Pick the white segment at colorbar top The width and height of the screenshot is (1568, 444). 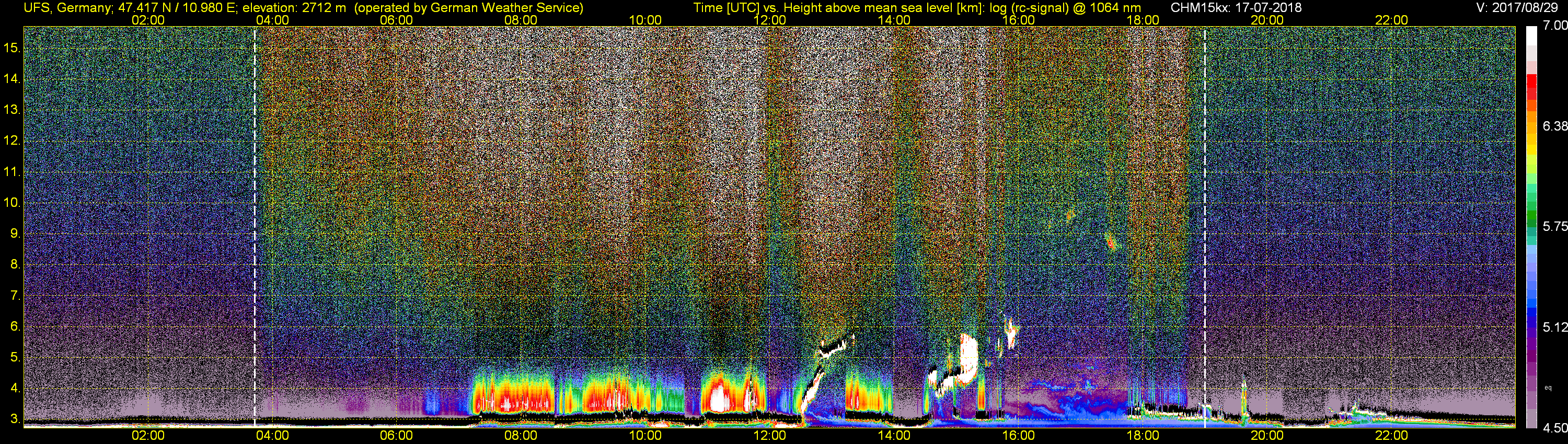(x=1531, y=36)
